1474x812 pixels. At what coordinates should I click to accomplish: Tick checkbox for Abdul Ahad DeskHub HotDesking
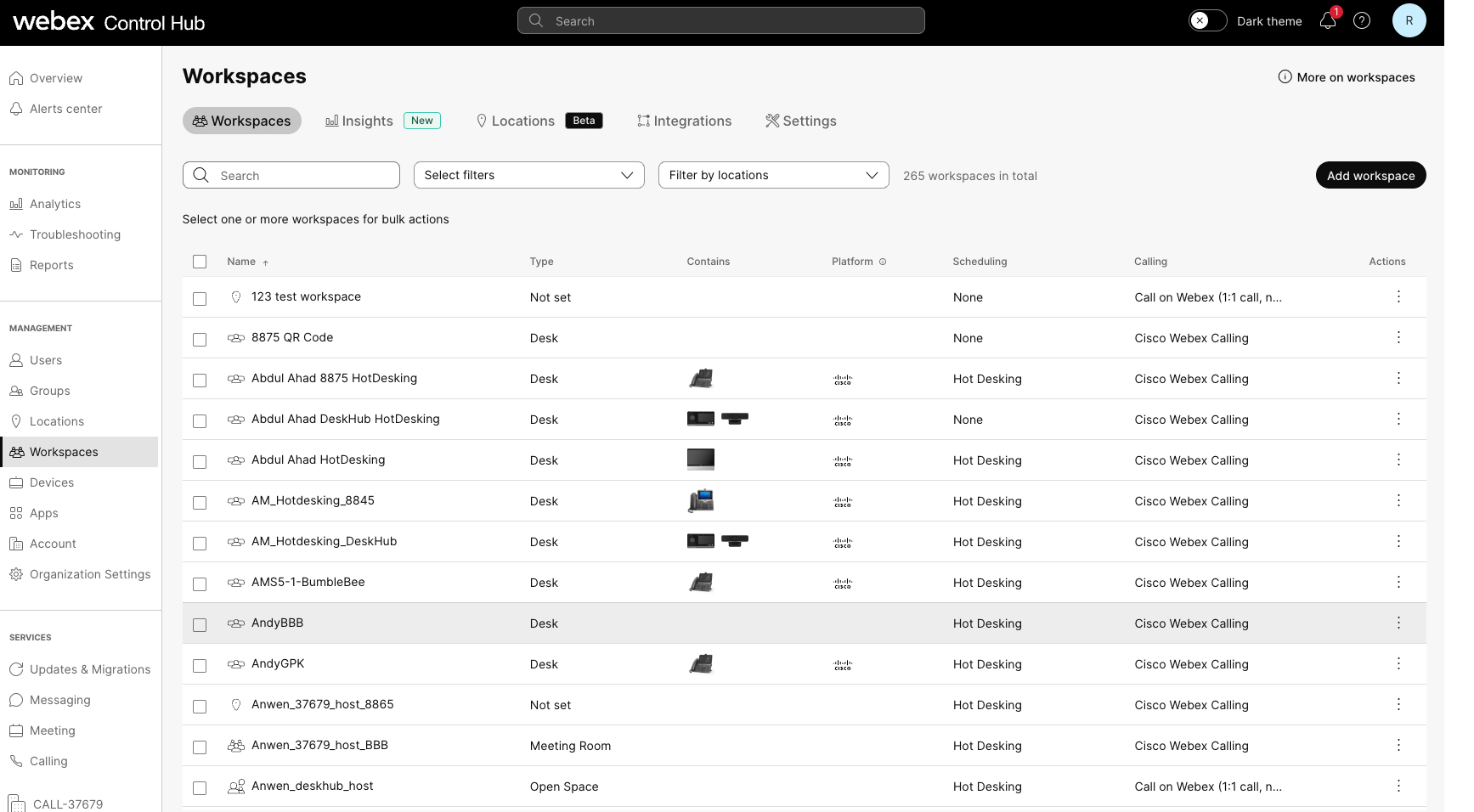200,420
